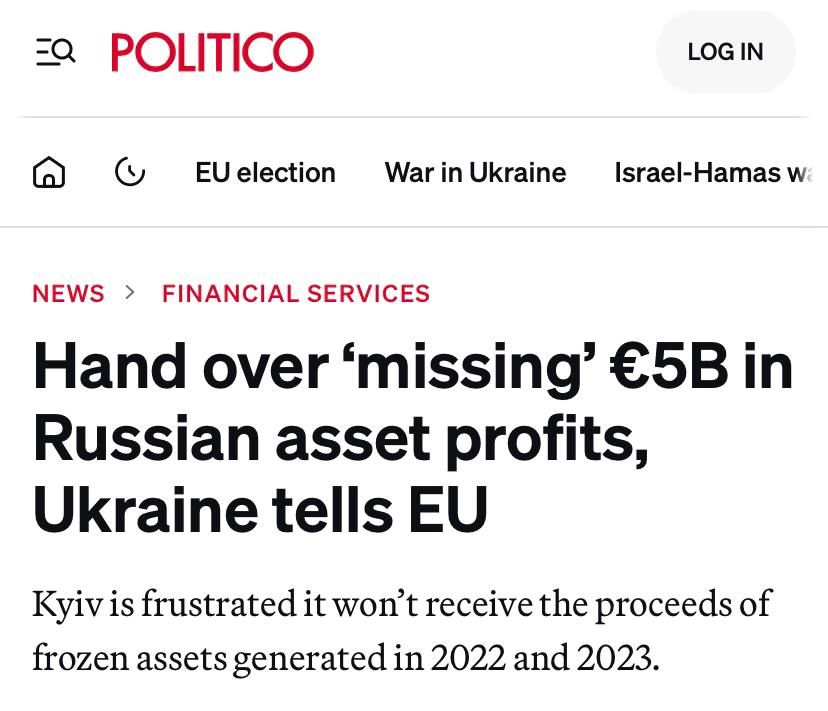This screenshot has height=711, width=828.
Task: Select the EU election tab
Action: click(265, 173)
